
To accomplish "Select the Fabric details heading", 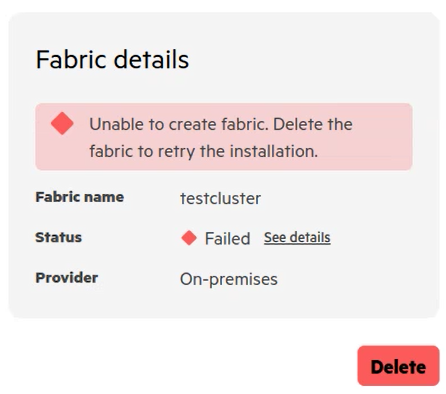I will (112, 59).
